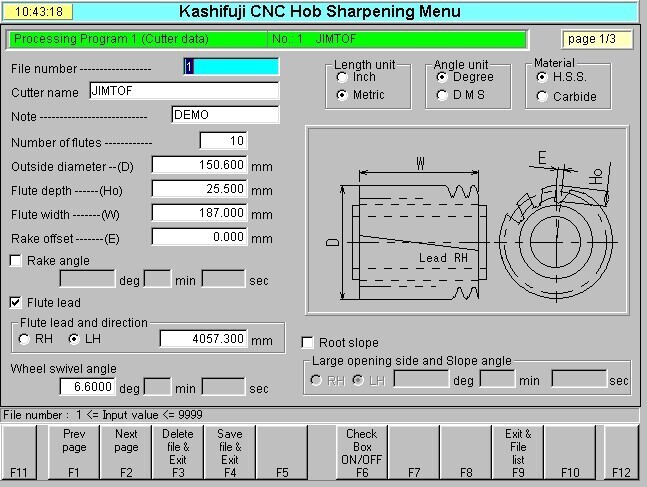Screen dimensions: 647x487
Task: Toggle Check Box ON/OFF F6 button
Action: point(362,452)
